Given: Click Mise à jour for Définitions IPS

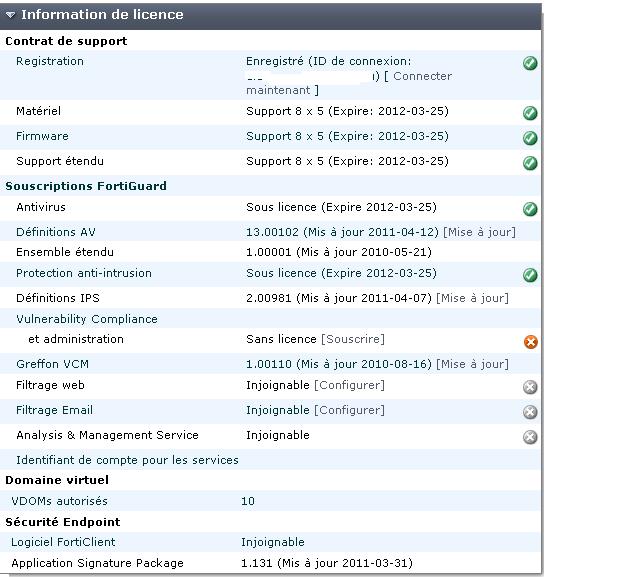Looking at the screenshot, I should tap(472, 298).
